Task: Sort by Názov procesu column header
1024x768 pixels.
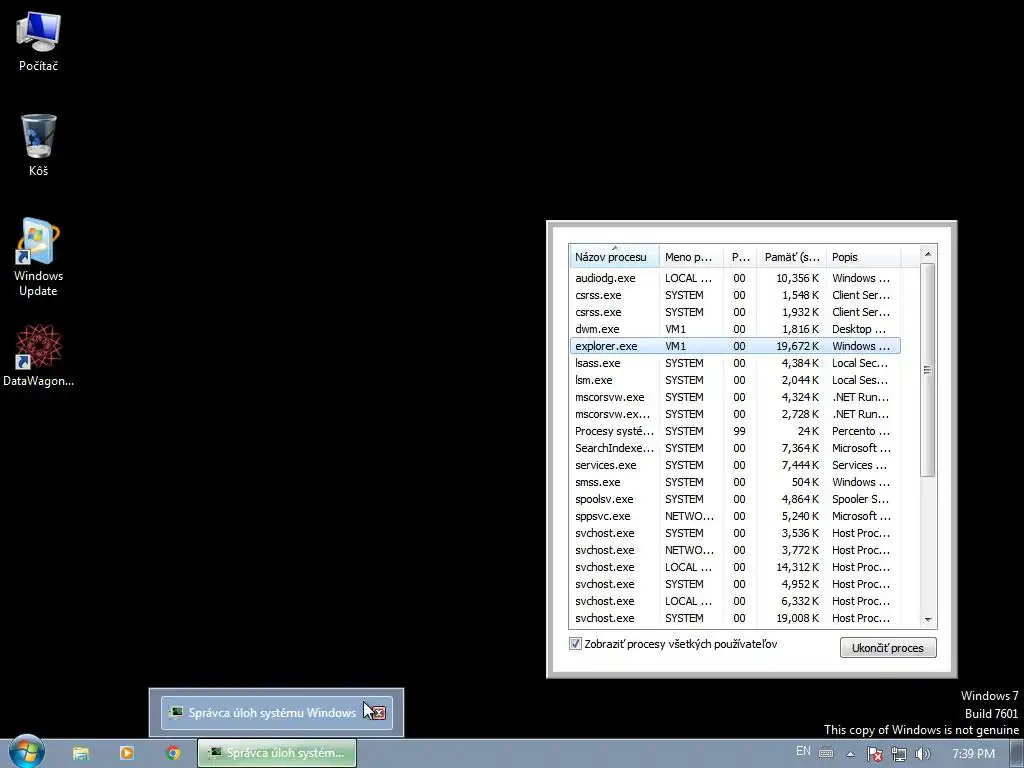Action: (614, 257)
